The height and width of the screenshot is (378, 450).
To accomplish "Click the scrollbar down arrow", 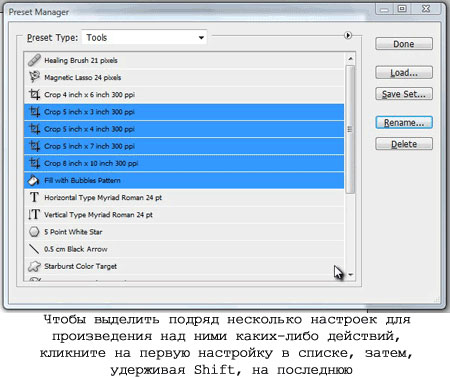I will [350, 275].
